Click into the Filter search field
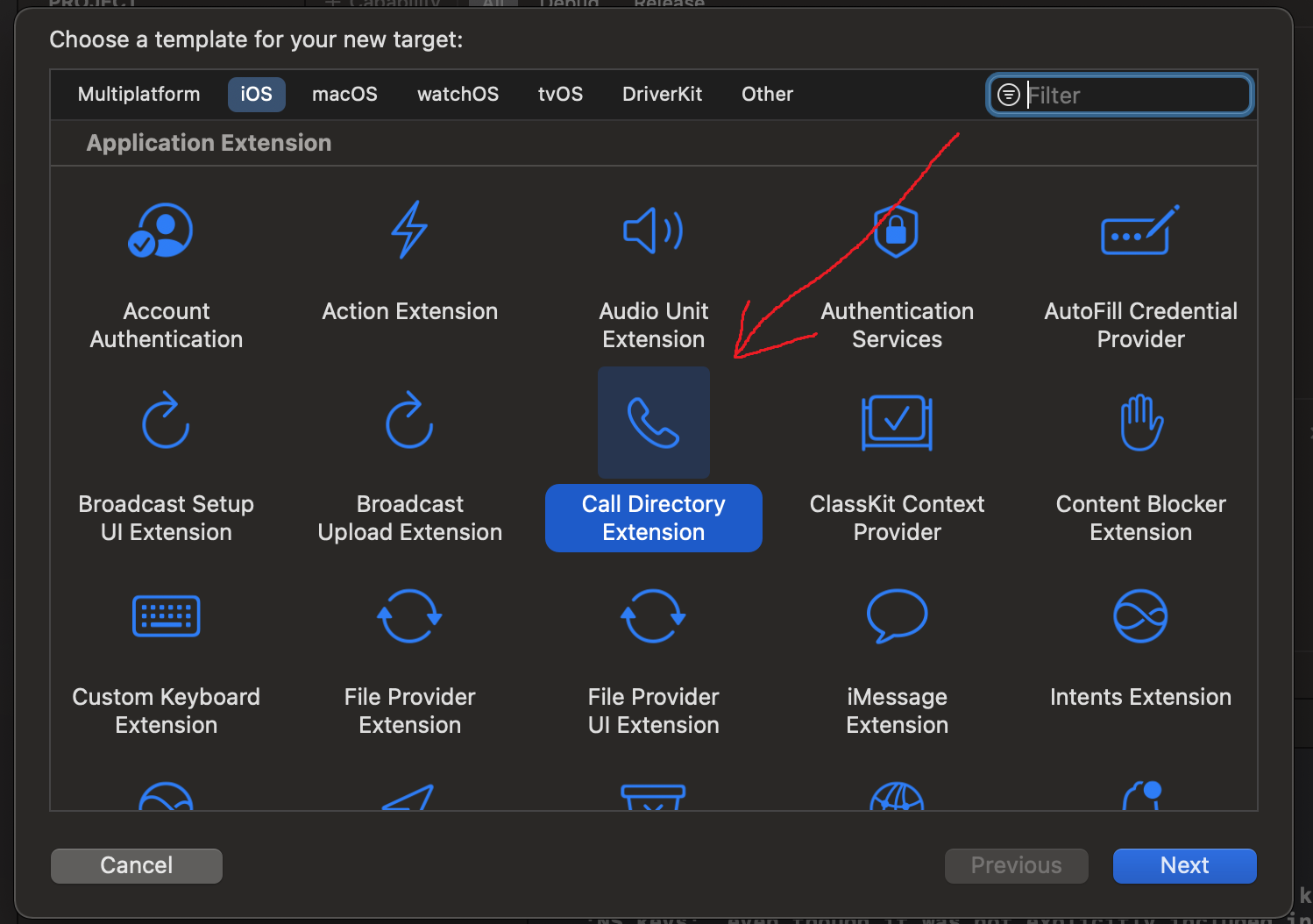 1135,96
